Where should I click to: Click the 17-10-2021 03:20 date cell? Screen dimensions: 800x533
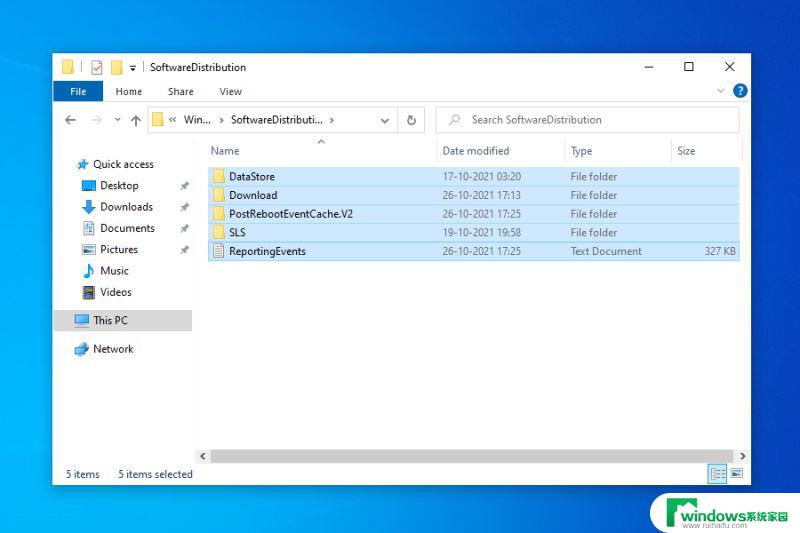point(482,176)
